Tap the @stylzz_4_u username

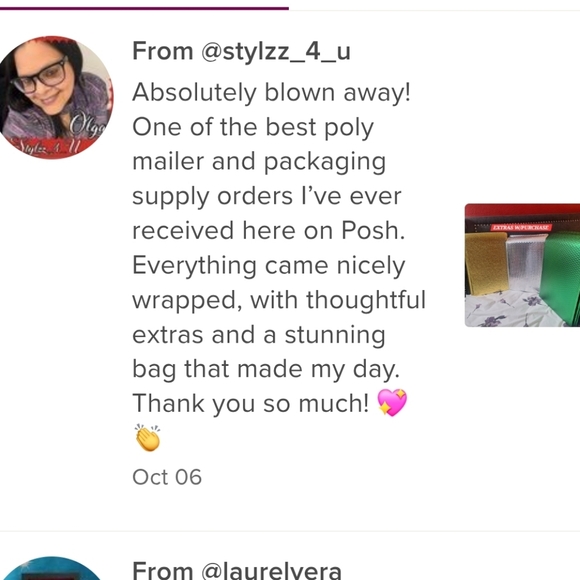coord(276,51)
